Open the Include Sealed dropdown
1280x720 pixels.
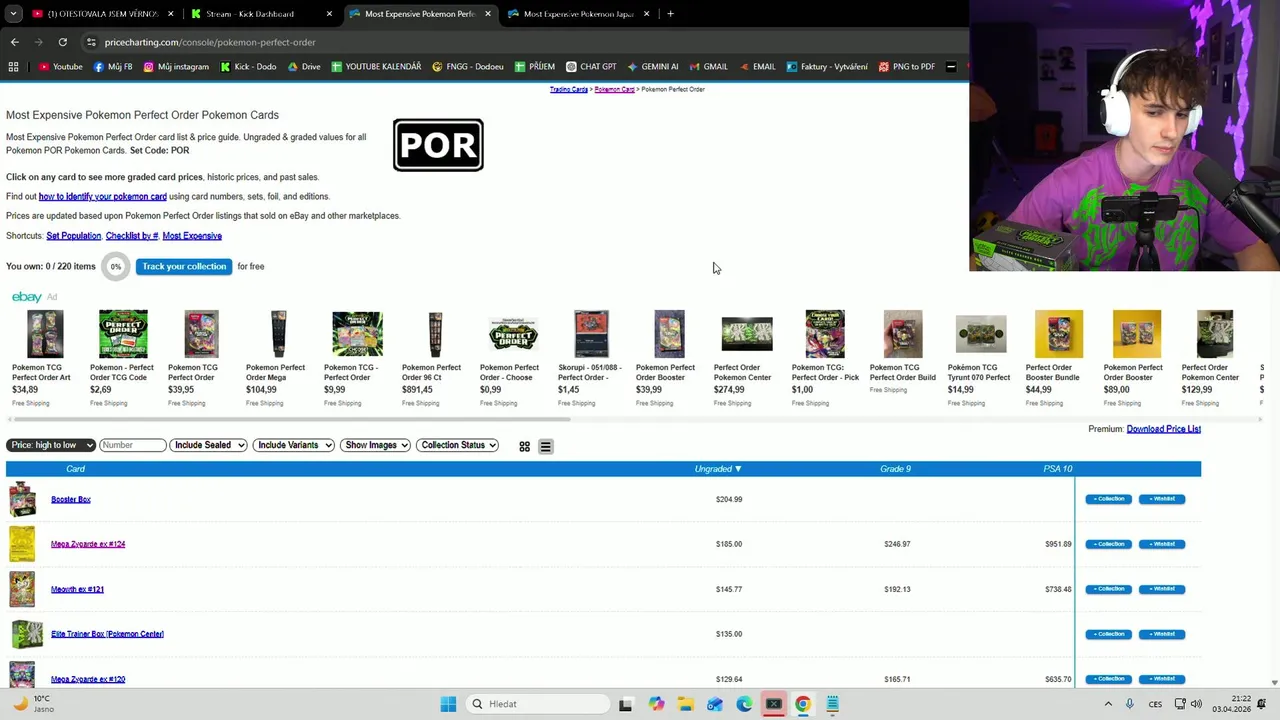coord(208,445)
